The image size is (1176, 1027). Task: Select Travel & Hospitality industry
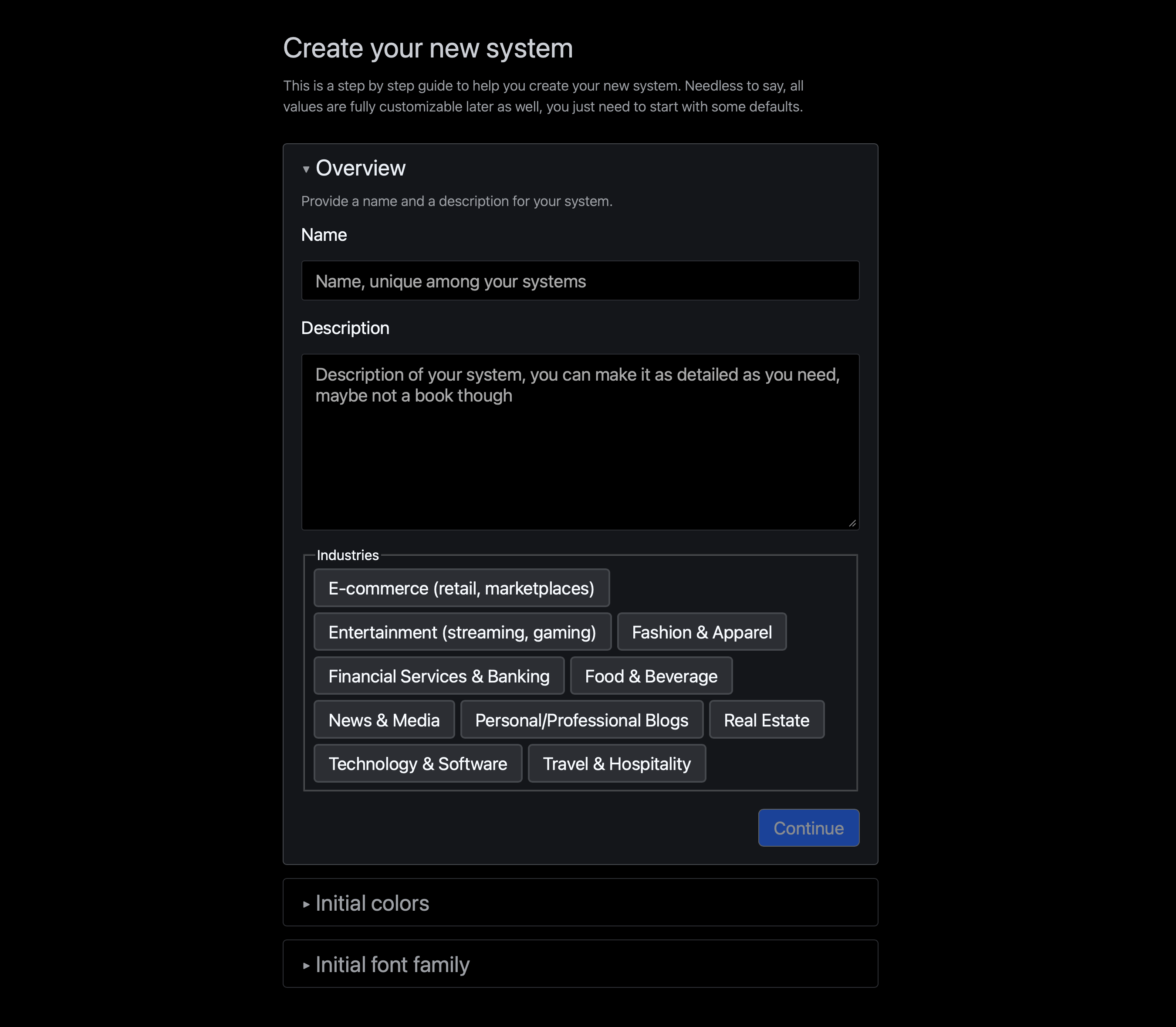pos(617,763)
